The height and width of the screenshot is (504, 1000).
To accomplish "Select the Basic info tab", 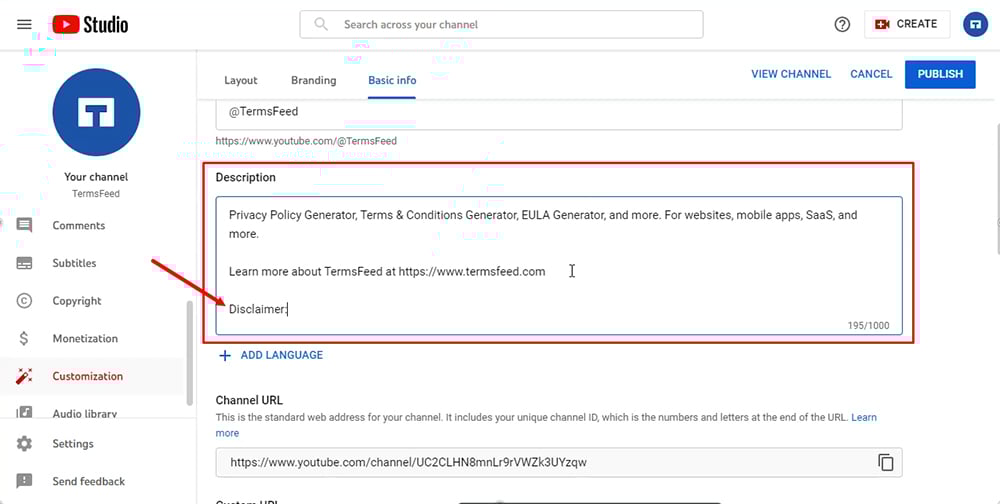I will point(392,80).
